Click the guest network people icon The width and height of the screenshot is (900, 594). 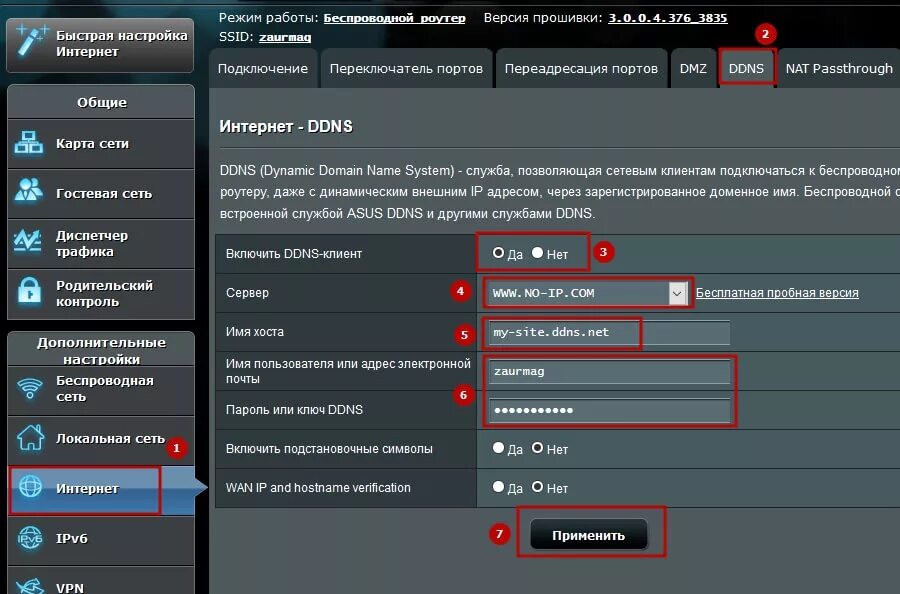coord(29,192)
